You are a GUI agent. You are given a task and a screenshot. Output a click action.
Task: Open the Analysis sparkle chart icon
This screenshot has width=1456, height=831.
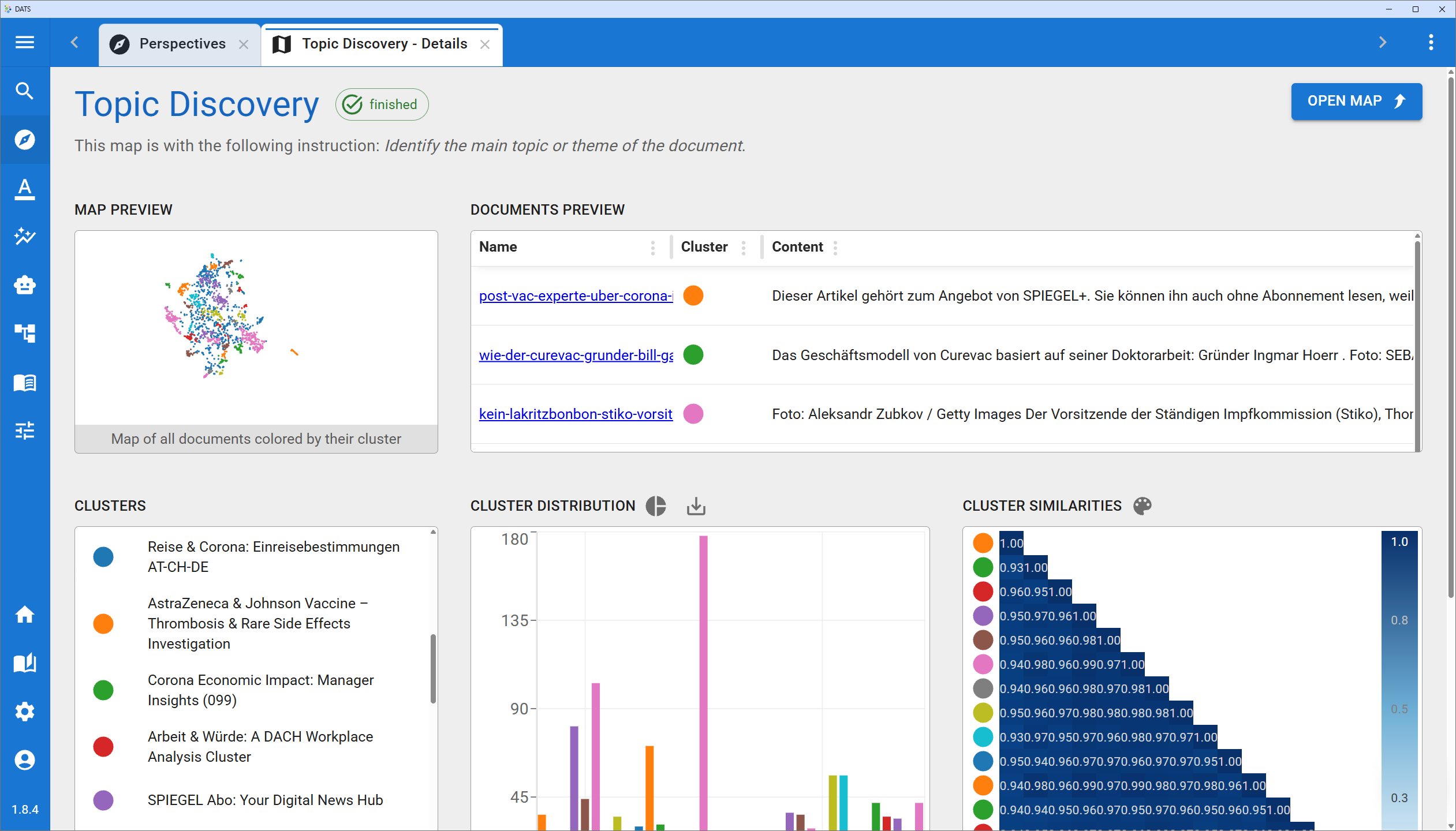pos(25,236)
